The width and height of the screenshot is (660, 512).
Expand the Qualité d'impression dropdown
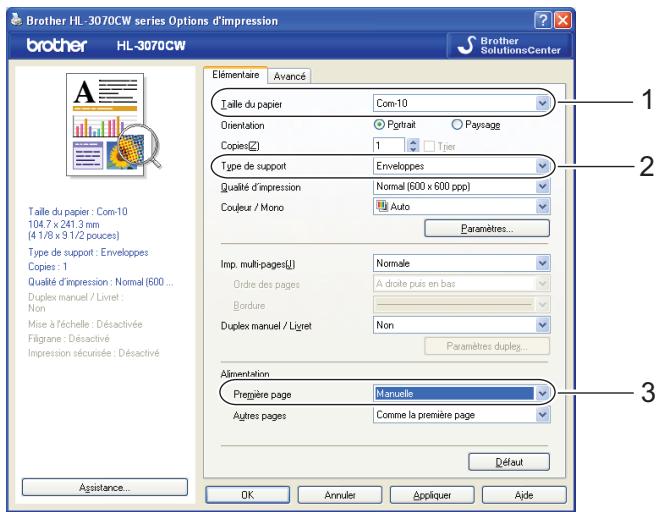(542, 186)
